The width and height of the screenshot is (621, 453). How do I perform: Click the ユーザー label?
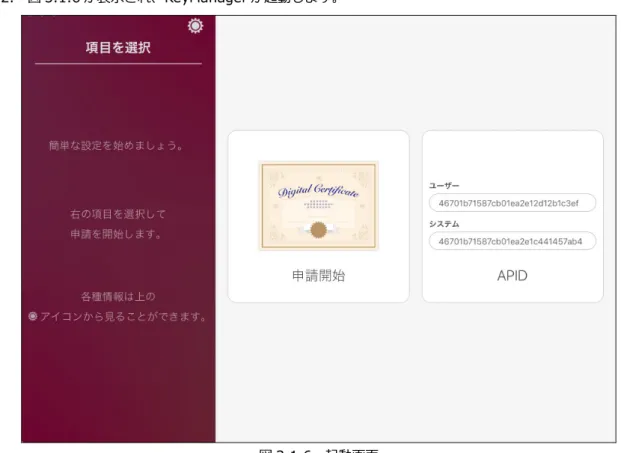tap(444, 185)
